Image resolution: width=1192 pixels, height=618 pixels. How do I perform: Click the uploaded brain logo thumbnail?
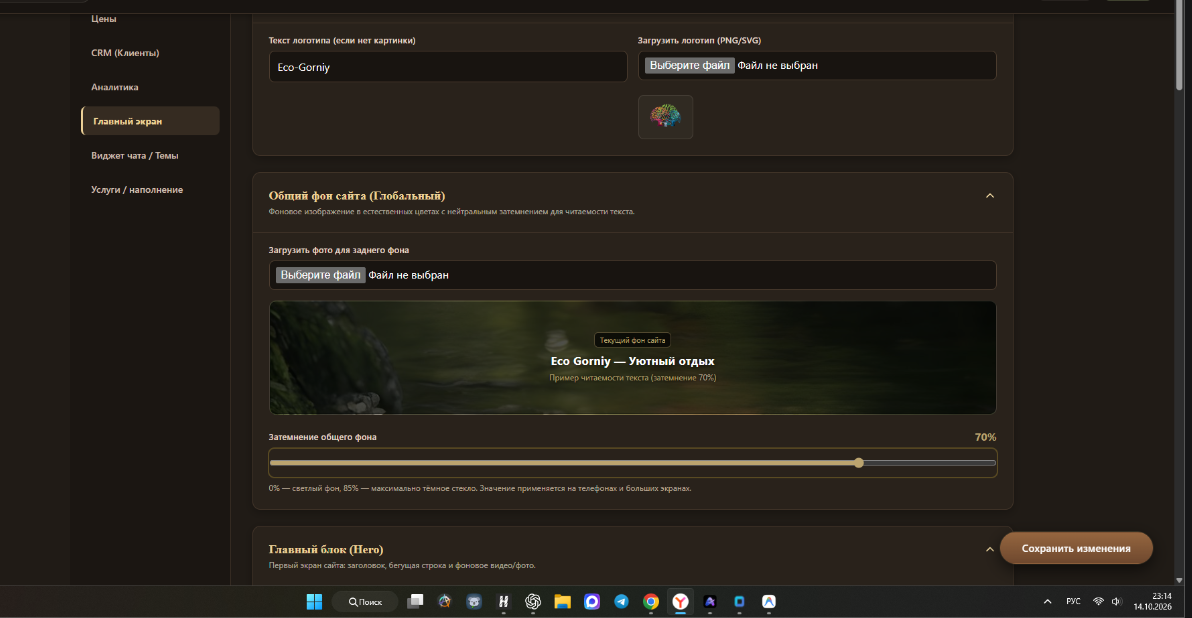[665, 116]
